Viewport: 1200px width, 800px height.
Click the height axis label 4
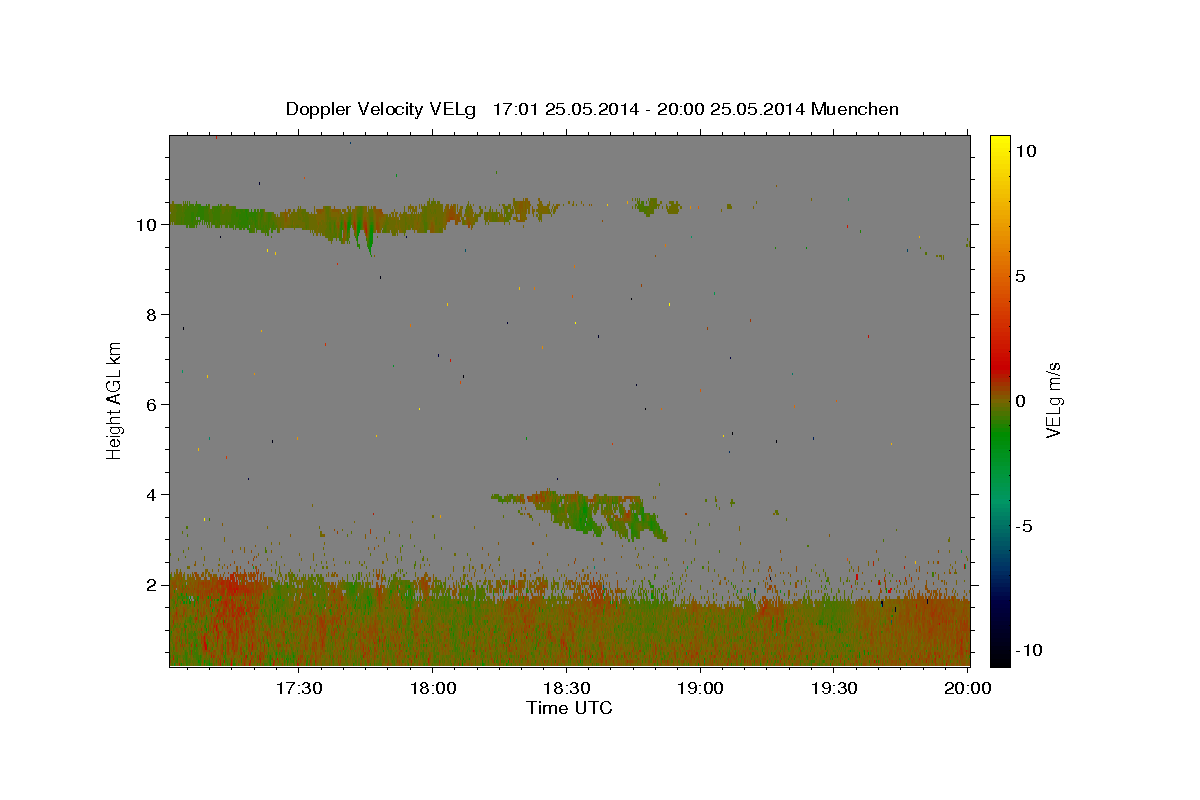tap(152, 495)
